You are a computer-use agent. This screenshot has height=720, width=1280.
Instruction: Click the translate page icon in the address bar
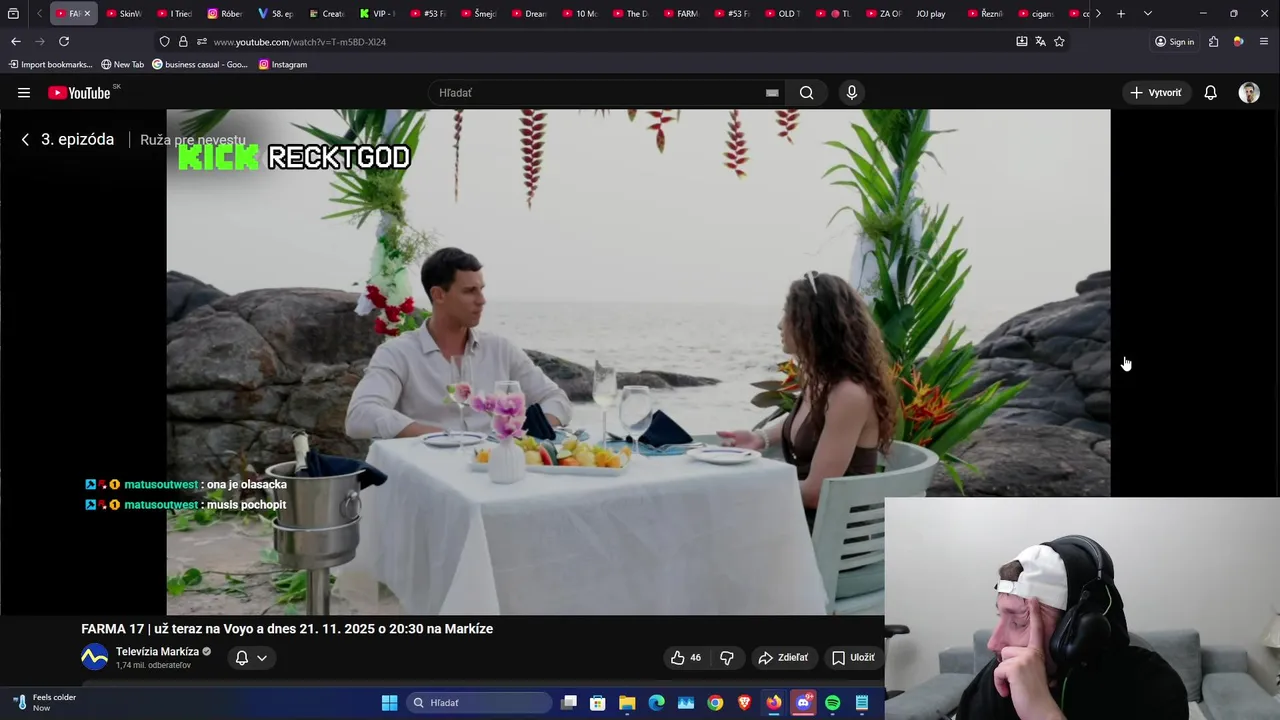point(1040,42)
